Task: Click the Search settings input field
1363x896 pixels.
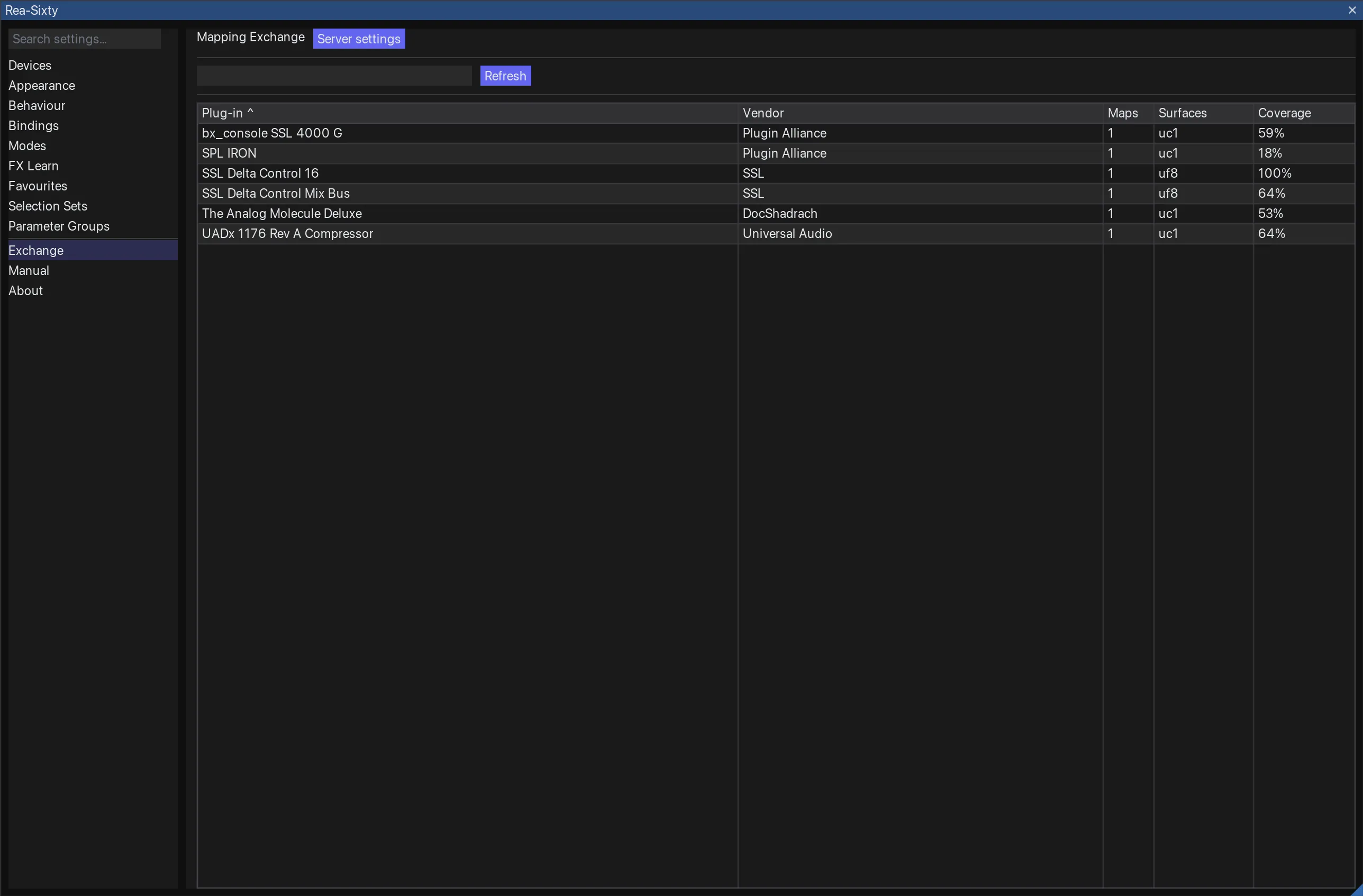Action: coord(84,39)
